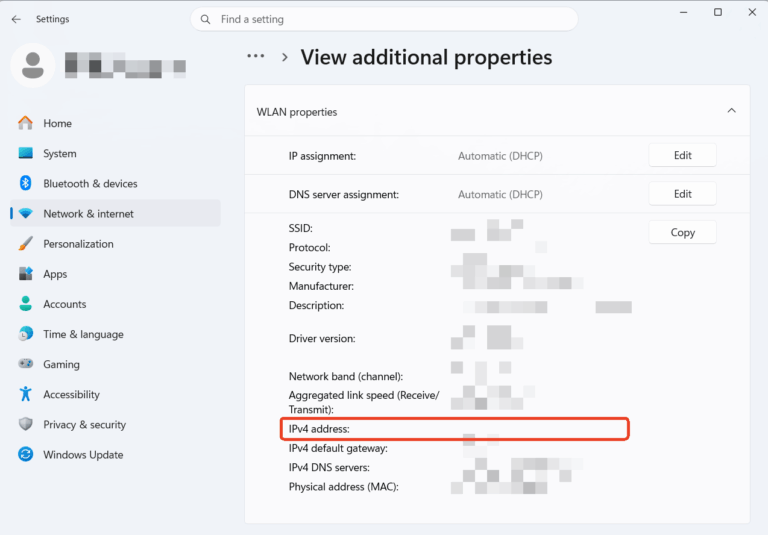This screenshot has width=768, height=535.
Task: Open breadcrumb ellipsis menu
Action: point(256,56)
